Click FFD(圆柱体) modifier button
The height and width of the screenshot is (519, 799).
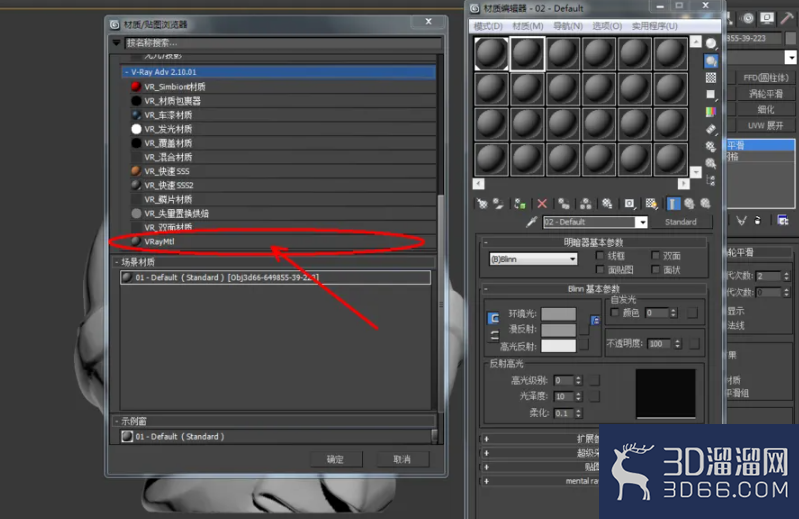pos(765,78)
